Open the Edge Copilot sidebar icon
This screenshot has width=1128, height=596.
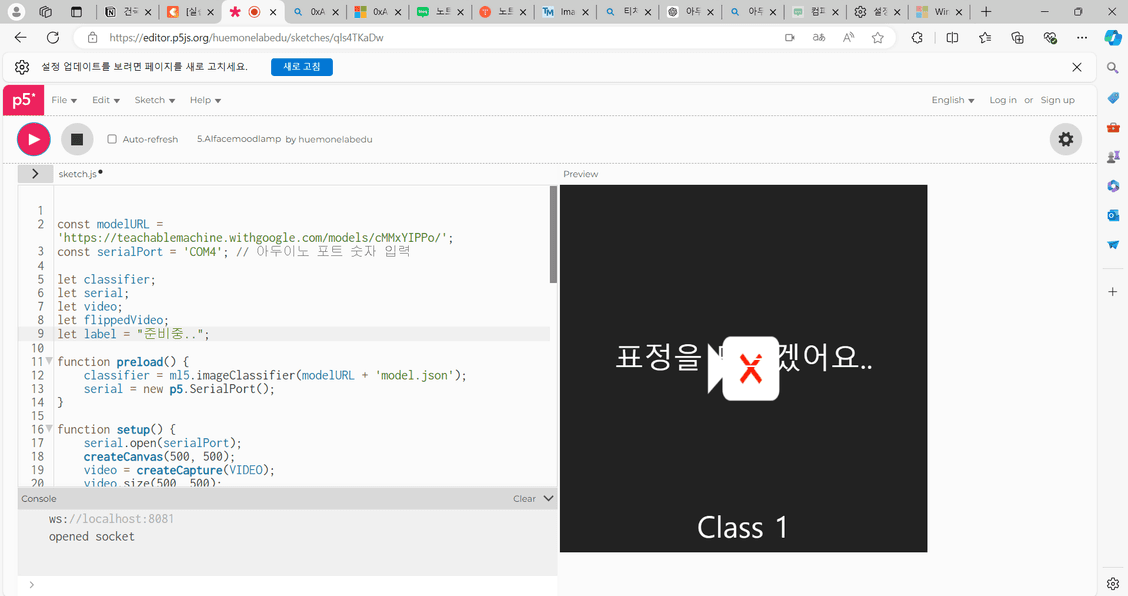1112,37
